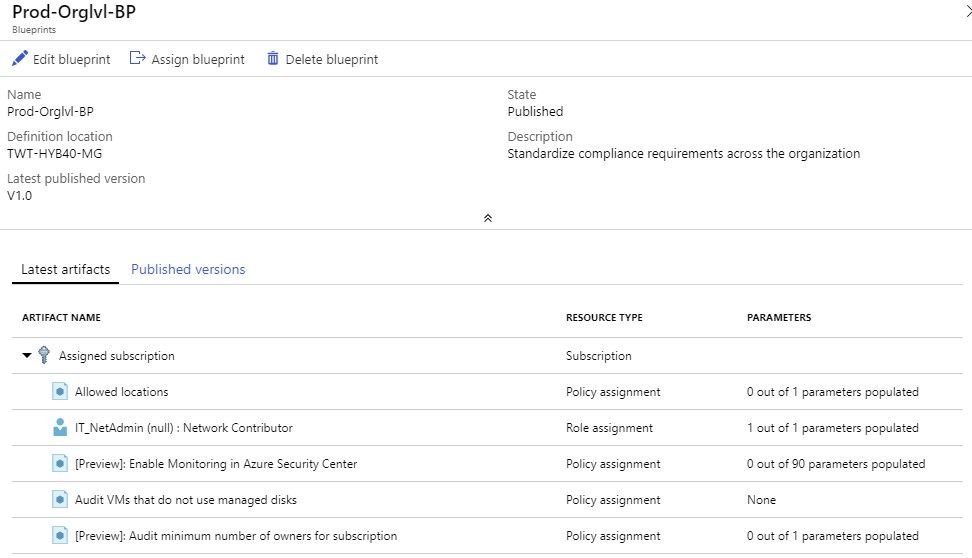Open the IT_NetAdmin Network Contributor artifact
The width and height of the screenshot is (972, 558).
pyautogui.click(x=183, y=428)
